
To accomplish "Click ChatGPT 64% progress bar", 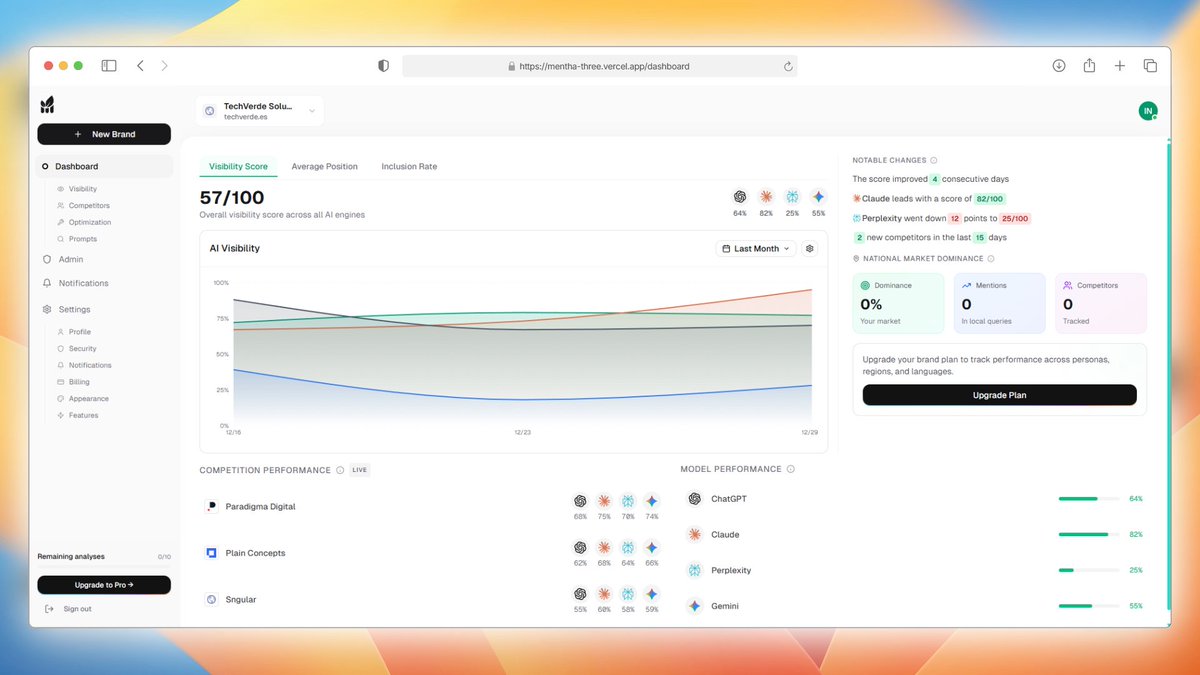I will point(1089,498).
